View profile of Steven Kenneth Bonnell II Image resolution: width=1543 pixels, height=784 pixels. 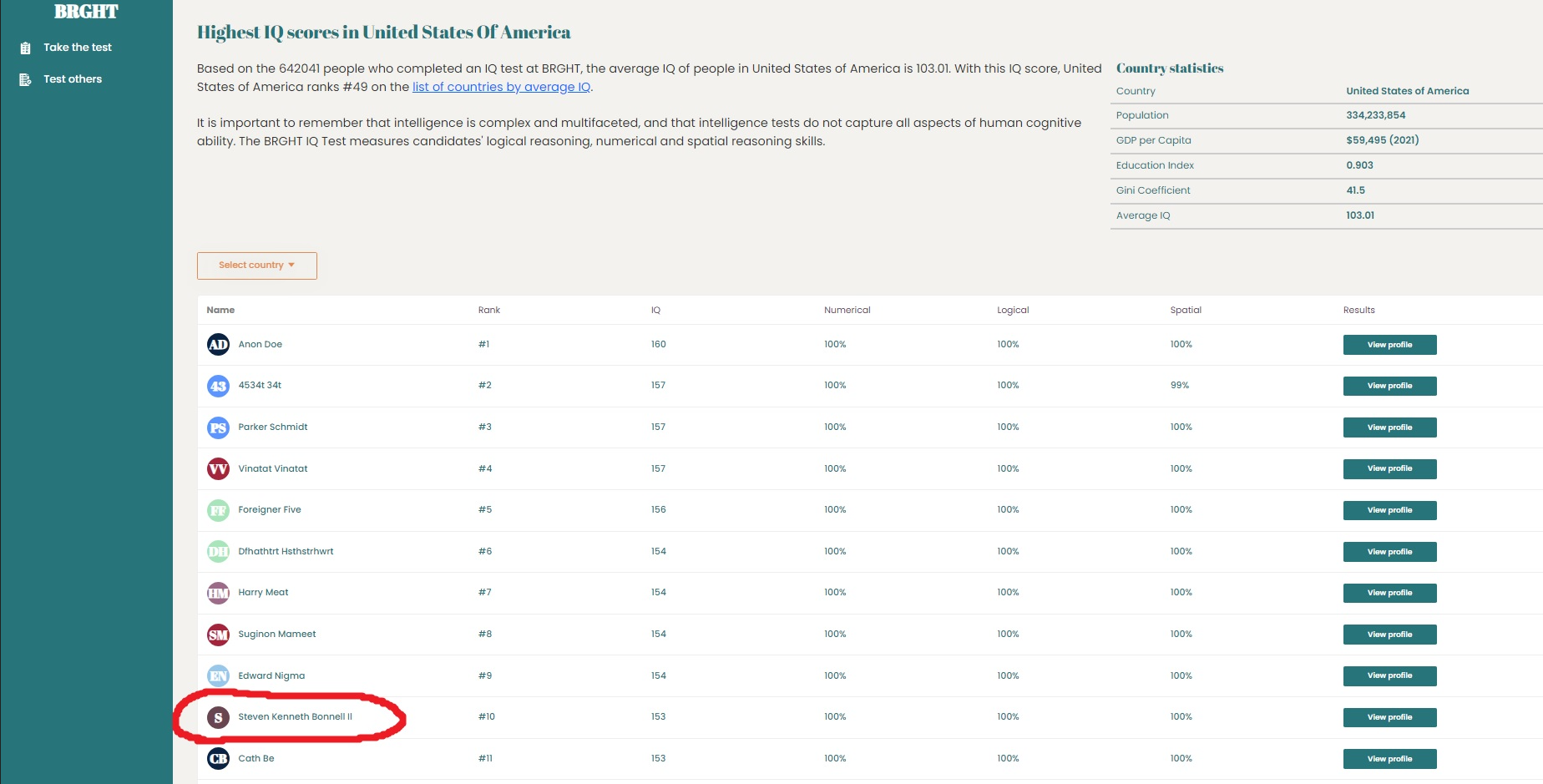pyautogui.click(x=1389, y=717)
